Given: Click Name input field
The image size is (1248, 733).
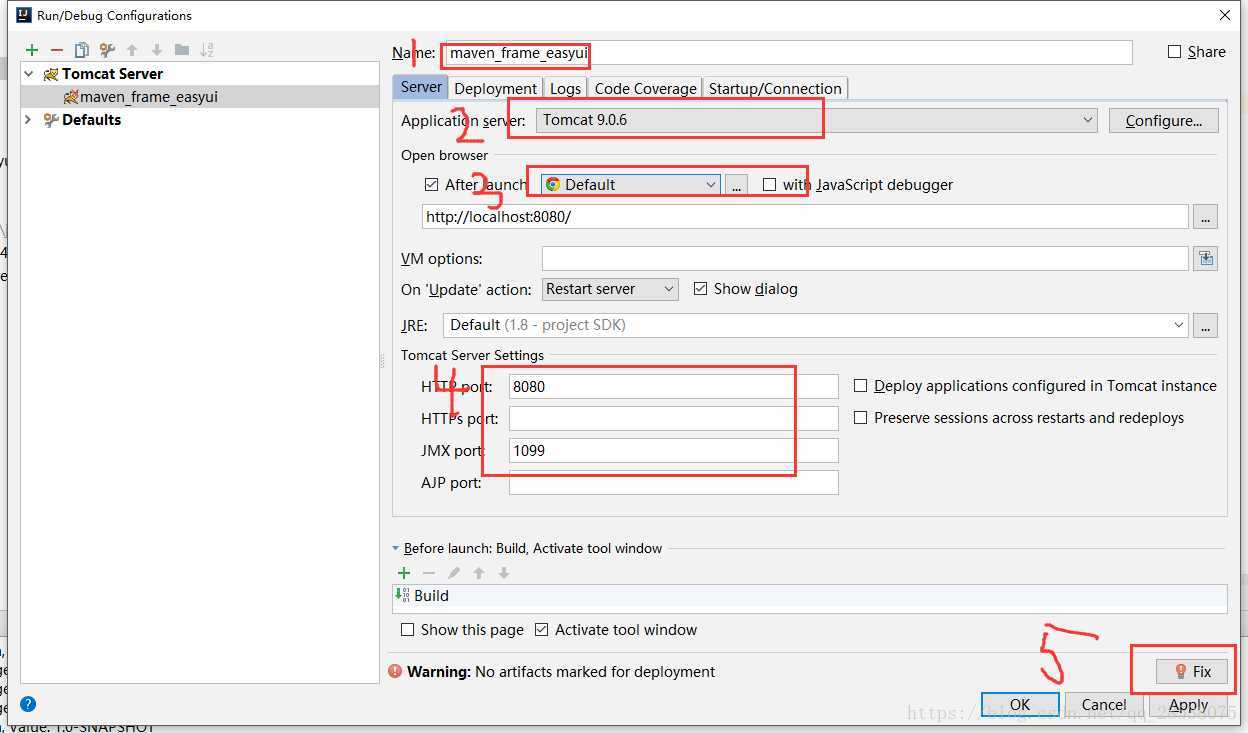Looking at the screenshot, I should tap(787, 53).
